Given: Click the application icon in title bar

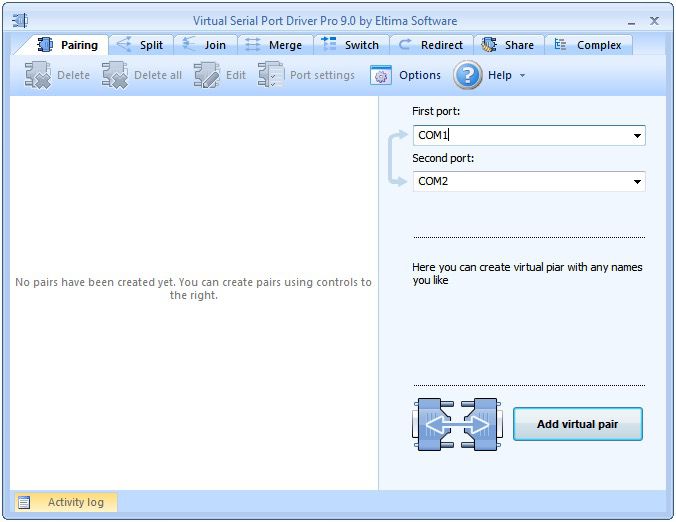Looking at the screenshot, I should (x=20, y=20).
